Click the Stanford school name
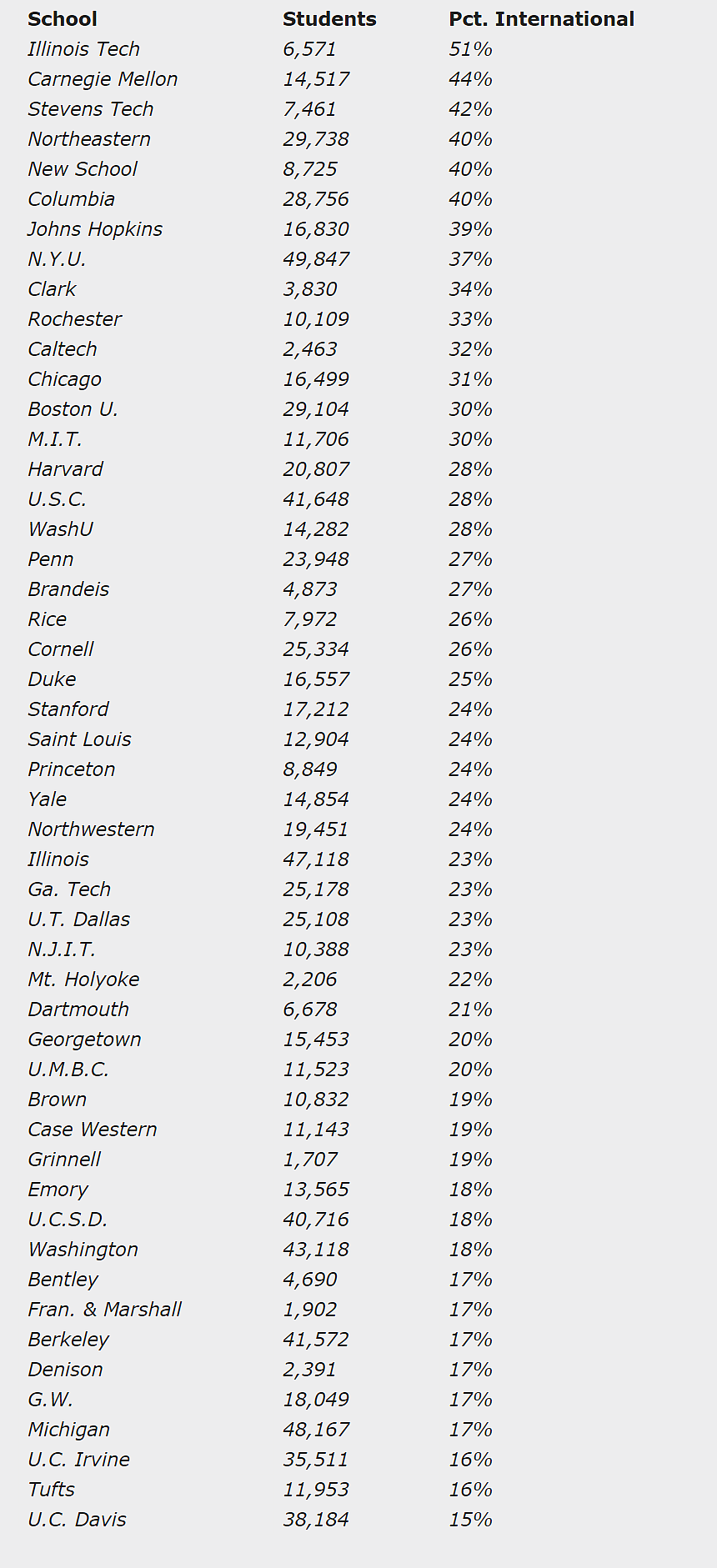The width and height of the screenshot is (717, 1568). tap(68, 709)
